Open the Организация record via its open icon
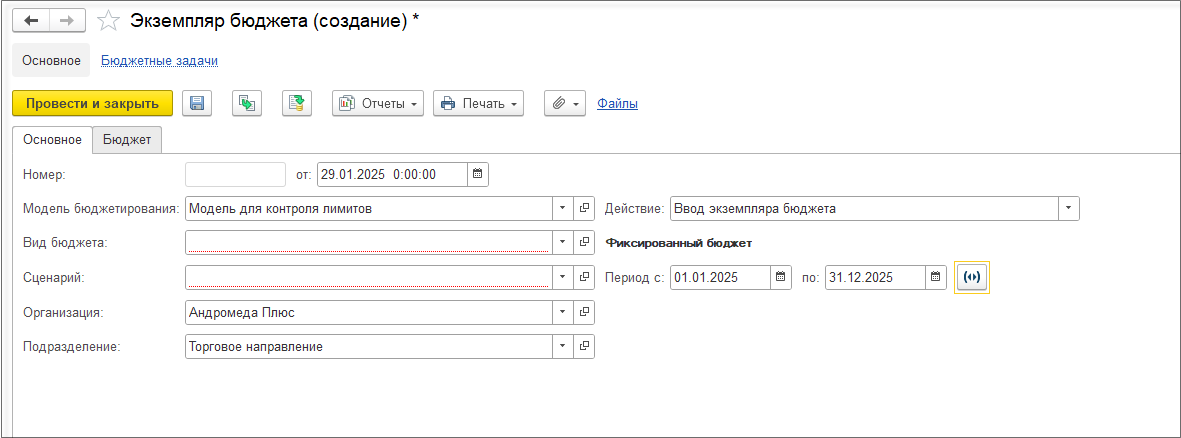The image size is (1181, 438). coord(584,312)
